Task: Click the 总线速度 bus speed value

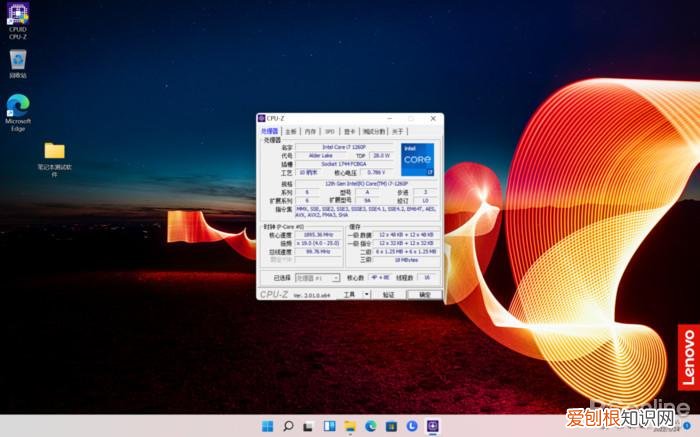Action: coord(319,252)
